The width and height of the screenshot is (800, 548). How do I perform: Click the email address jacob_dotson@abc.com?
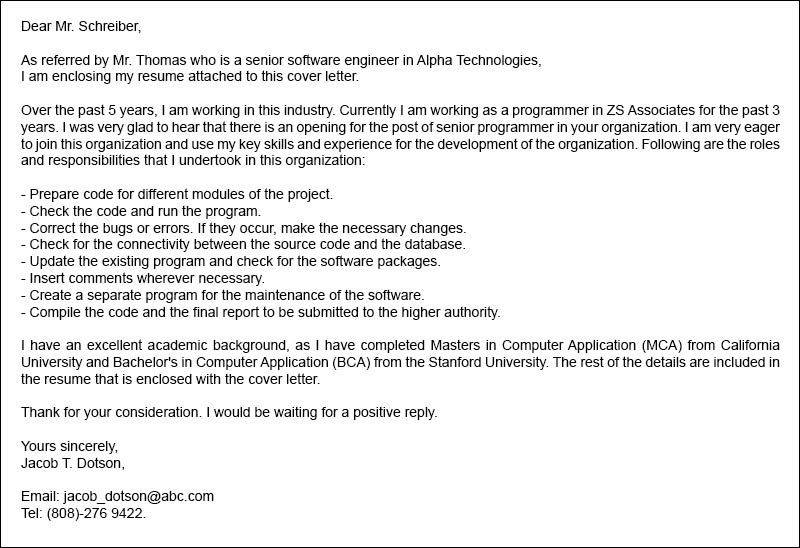tap(138, 496)
